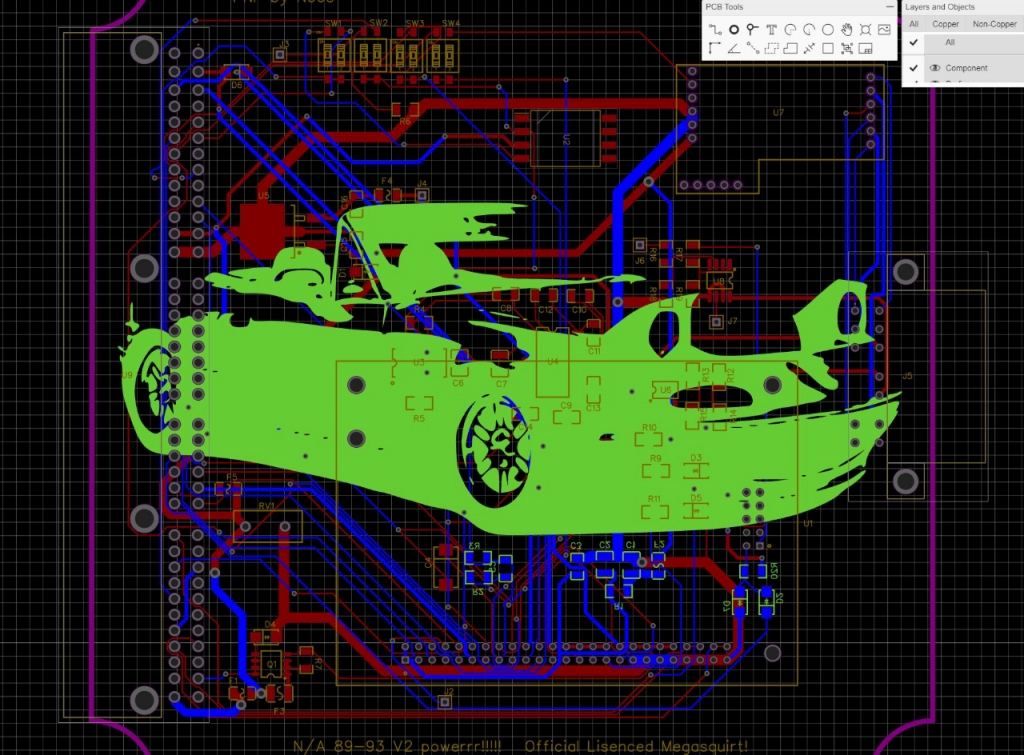Click the U7 component label
The width and height of the screenshot is (1024, 755).
(x=778, y=112)
